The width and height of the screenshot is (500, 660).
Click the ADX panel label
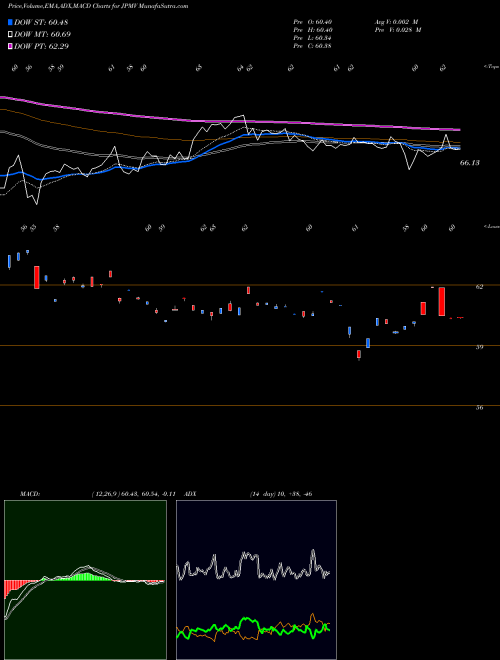pos(190,494)
